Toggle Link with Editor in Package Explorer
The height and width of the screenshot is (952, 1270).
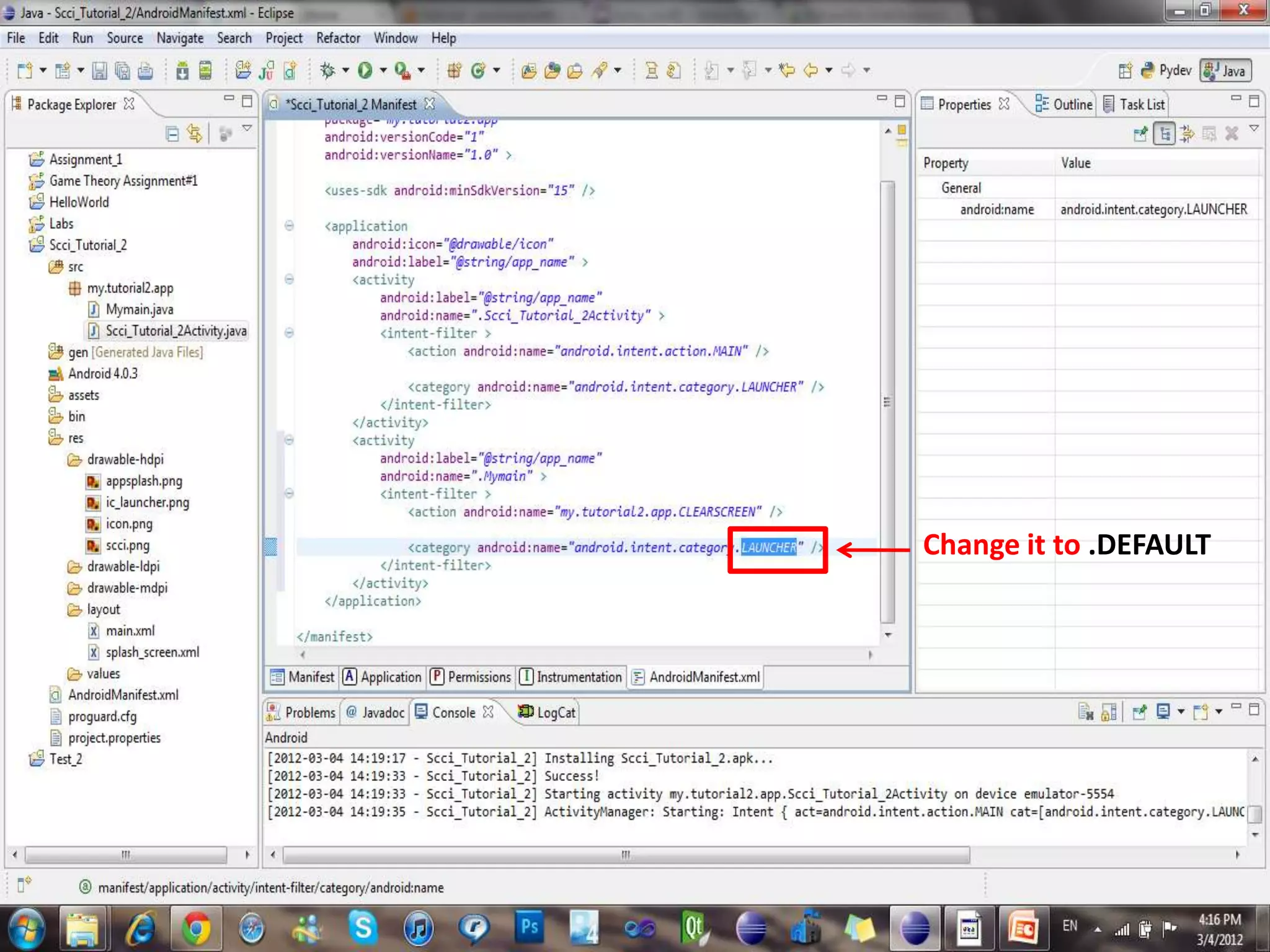(195, 133)
